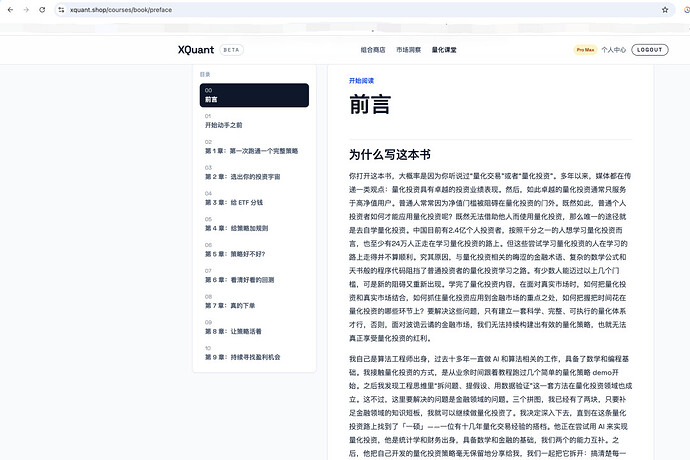Open 第 8 章：让策略活着
The height and width of the screenshot is (460, 690).
254,327
